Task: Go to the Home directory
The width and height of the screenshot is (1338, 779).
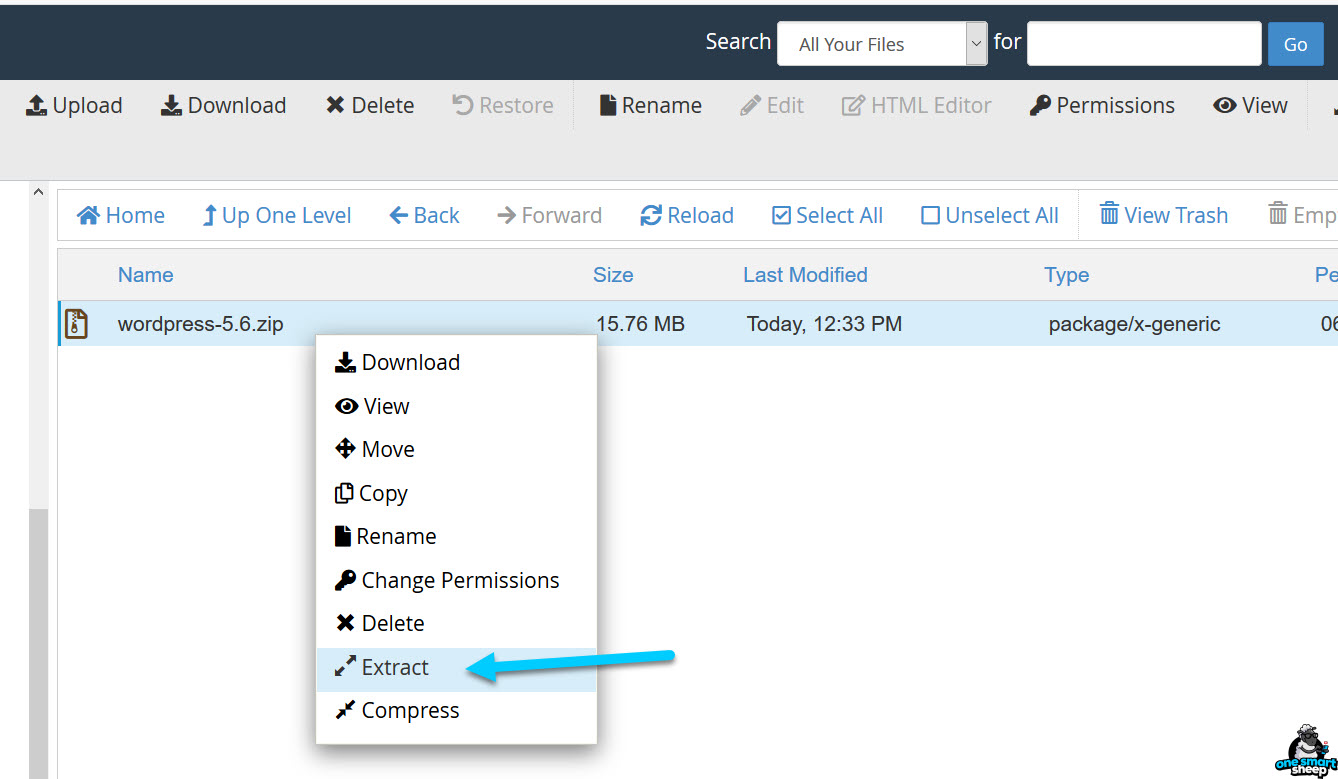Action: tap(121, 215)
